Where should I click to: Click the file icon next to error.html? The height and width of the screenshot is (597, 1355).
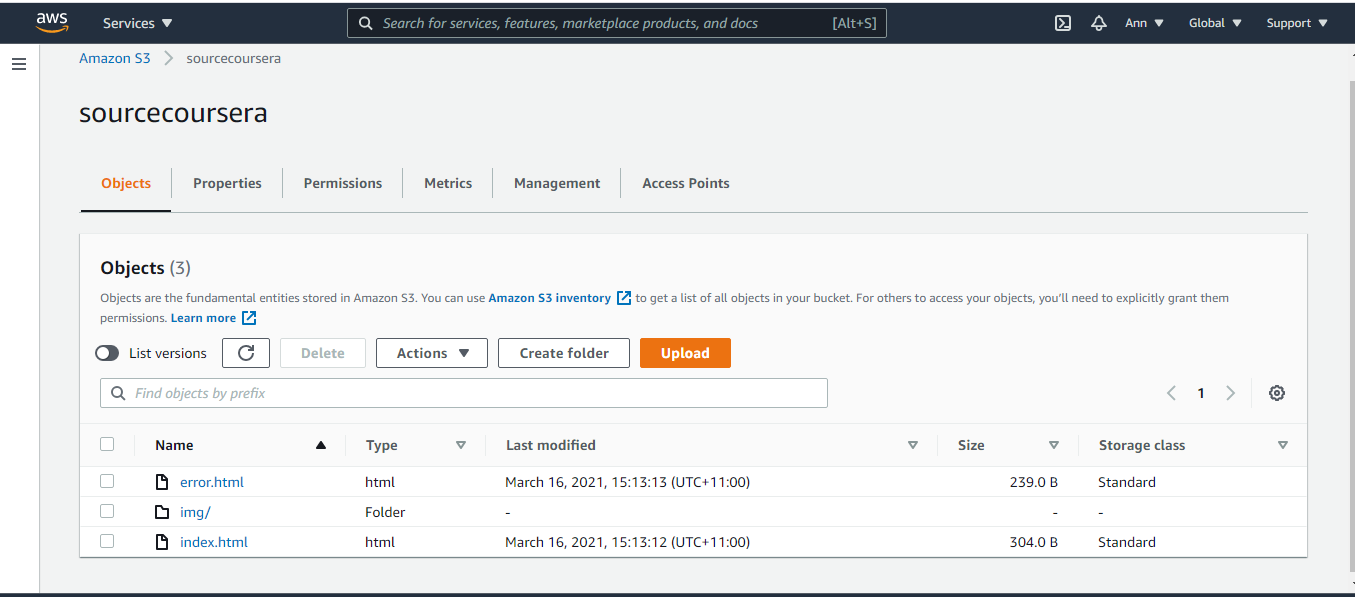(x=162, y=482)
